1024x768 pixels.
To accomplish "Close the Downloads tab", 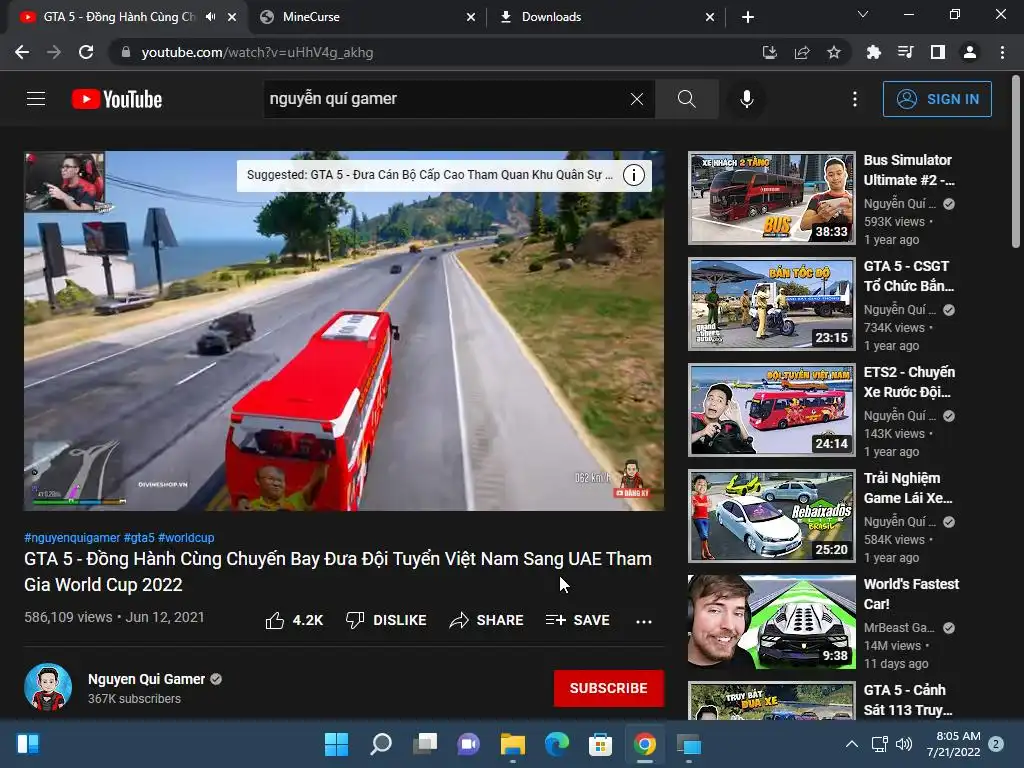I will (x=710, y=17).
